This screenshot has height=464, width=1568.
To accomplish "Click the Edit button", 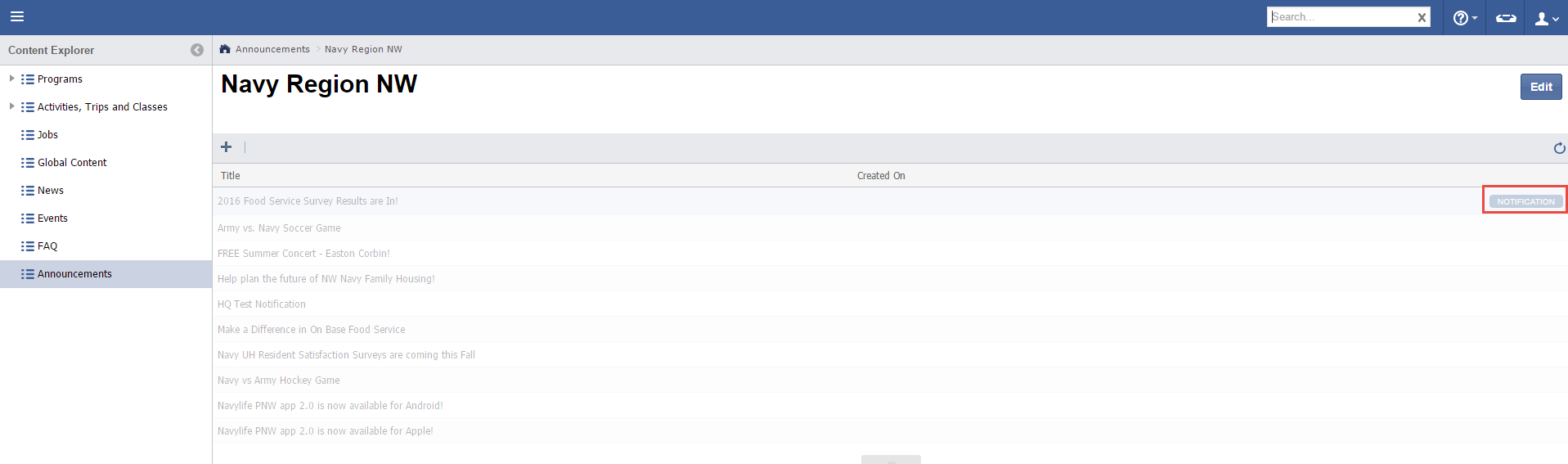I will 1540,87.
